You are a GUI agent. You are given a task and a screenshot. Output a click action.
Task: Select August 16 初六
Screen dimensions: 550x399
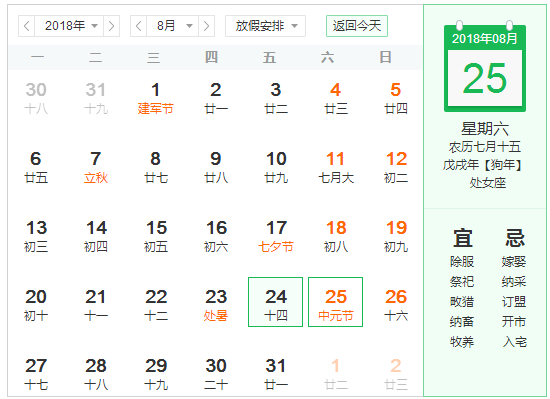click(216, 236)
